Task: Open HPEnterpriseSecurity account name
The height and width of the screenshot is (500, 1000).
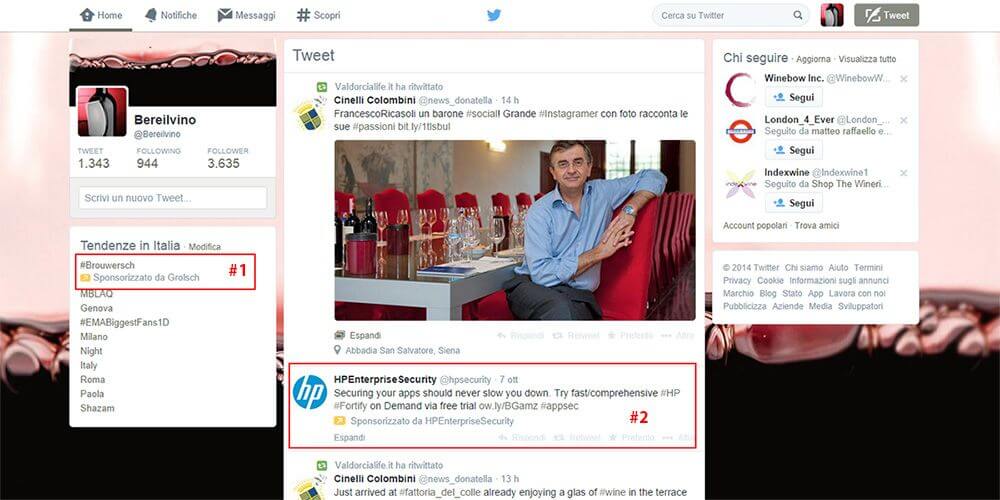Action: point(385,379)
